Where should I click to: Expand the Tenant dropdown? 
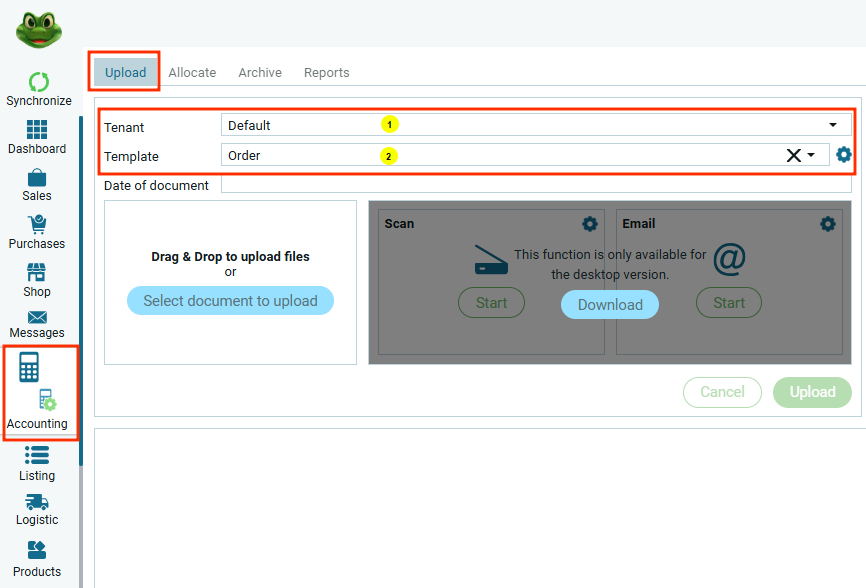[832, 125]
